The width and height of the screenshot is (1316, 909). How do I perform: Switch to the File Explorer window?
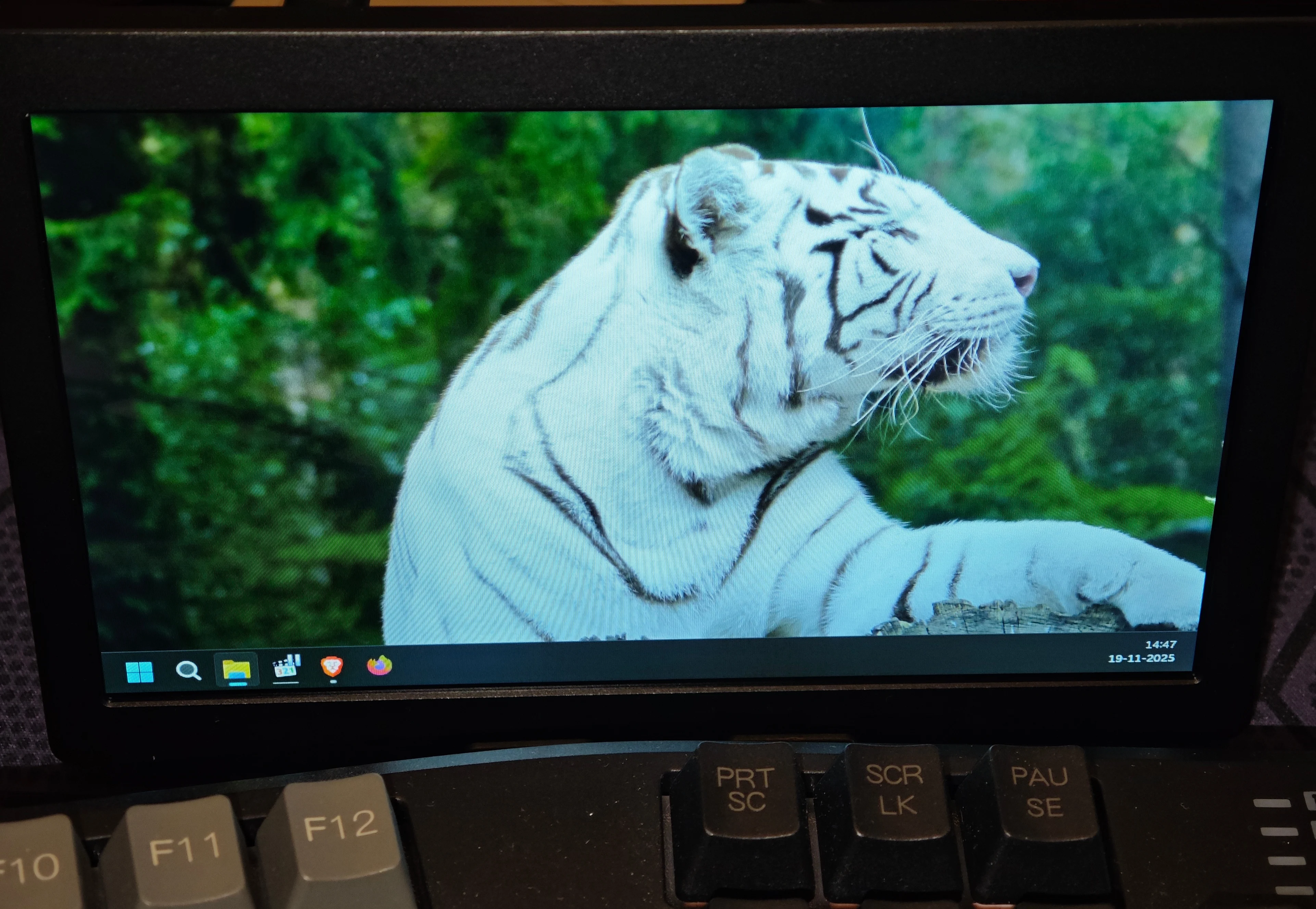(236, 669)
